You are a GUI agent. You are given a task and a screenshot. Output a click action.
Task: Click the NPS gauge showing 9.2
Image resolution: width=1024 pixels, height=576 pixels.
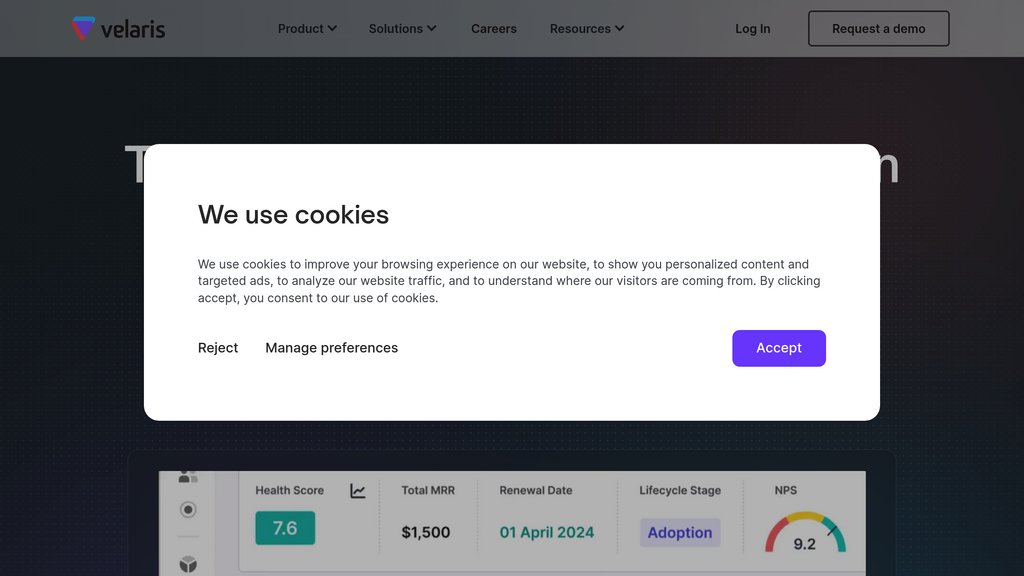[x=805, y=532]
